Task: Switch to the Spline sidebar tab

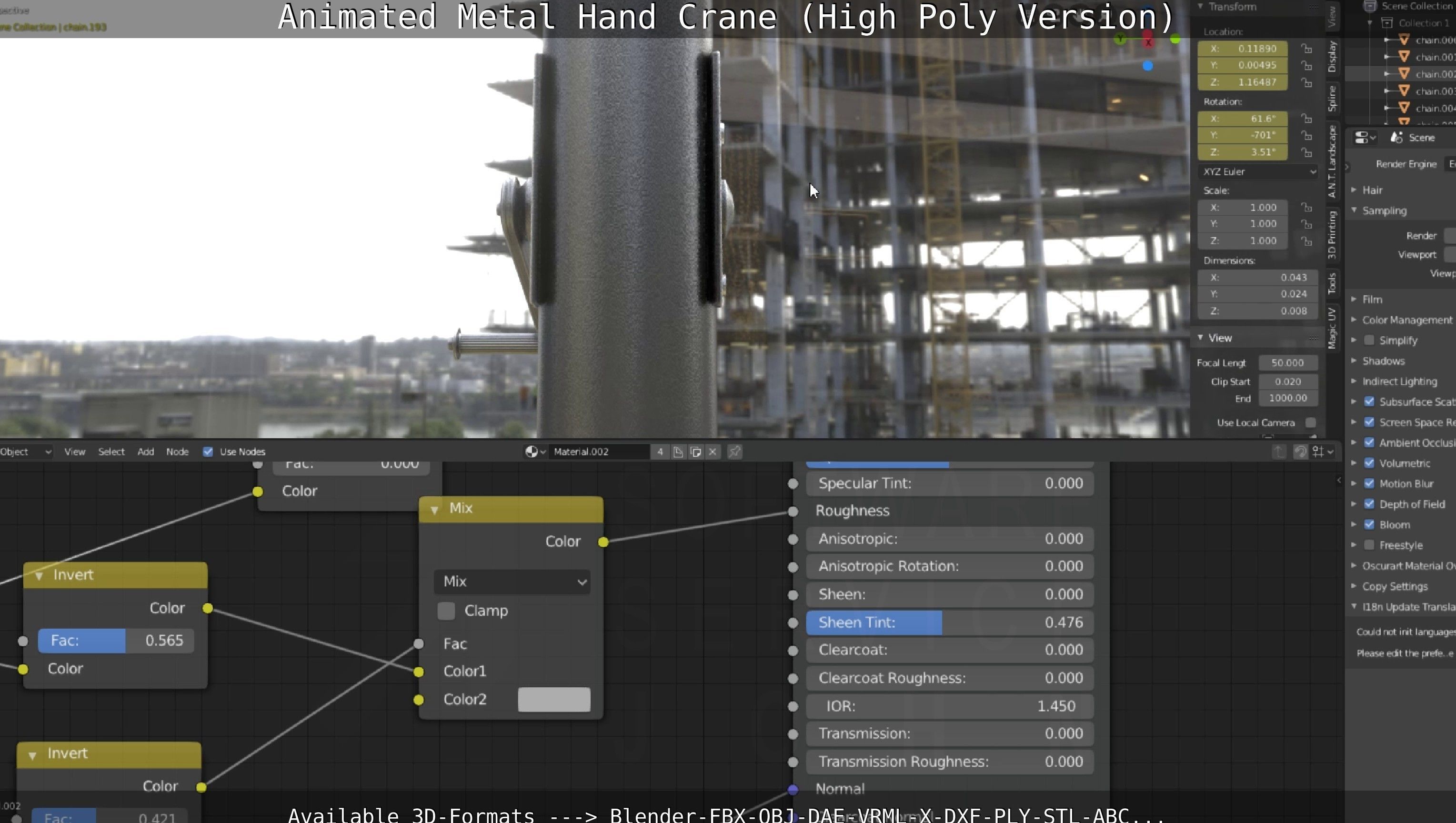Action: coord(1332,99)
